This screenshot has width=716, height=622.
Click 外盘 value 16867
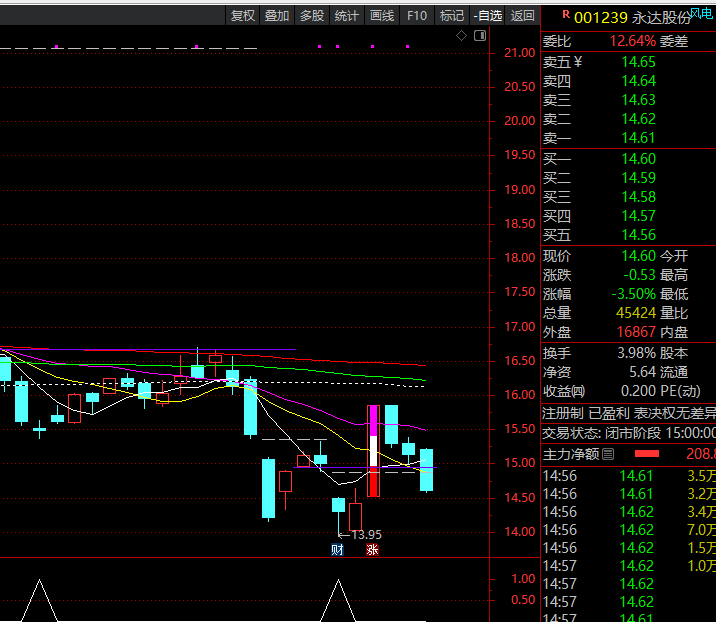click(636, 332)
